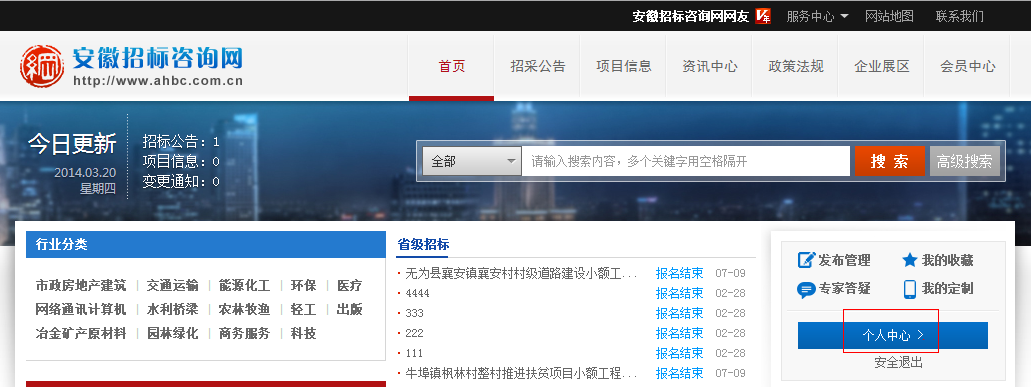Focus the search keyword input field

click(x=686, y=161)
